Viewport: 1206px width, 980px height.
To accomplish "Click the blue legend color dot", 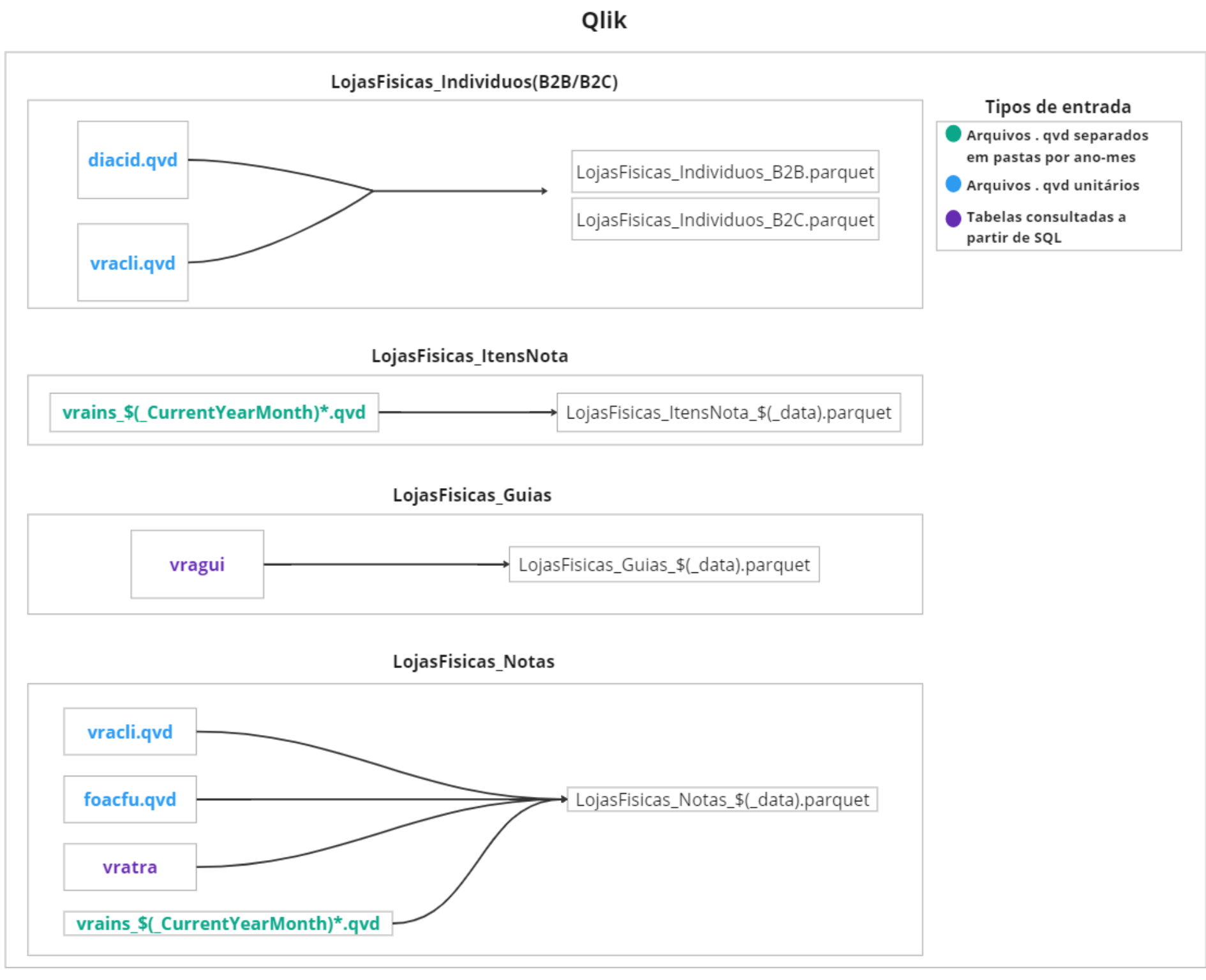I will 953,184.
